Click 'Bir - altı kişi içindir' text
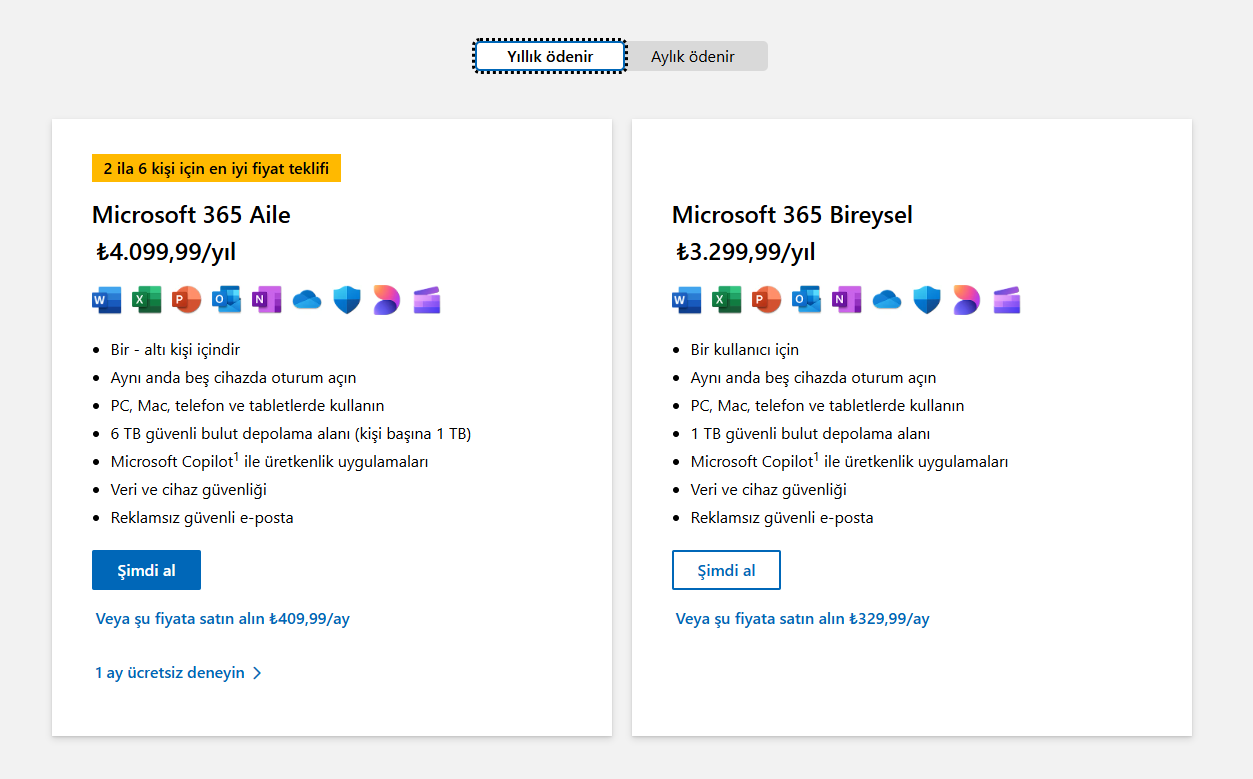 175,350
